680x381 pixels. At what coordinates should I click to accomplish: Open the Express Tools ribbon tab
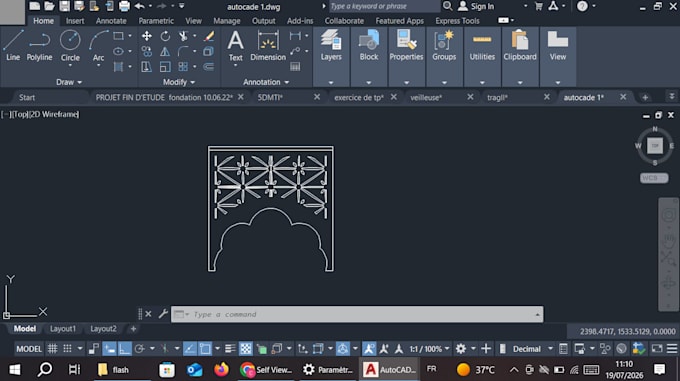[457, 20]
